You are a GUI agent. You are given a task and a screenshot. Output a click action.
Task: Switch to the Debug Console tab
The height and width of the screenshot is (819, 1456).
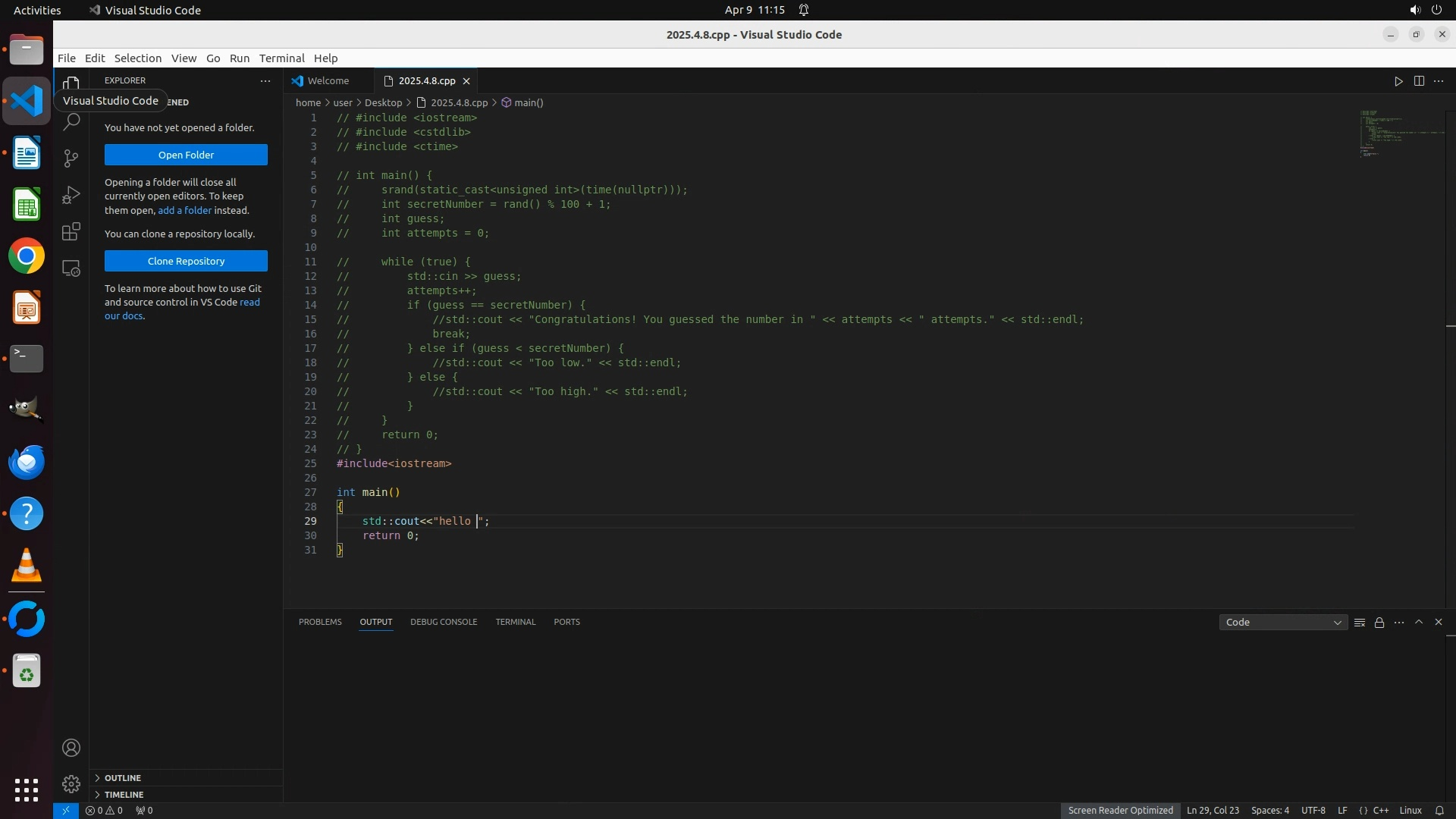[444, 622]
